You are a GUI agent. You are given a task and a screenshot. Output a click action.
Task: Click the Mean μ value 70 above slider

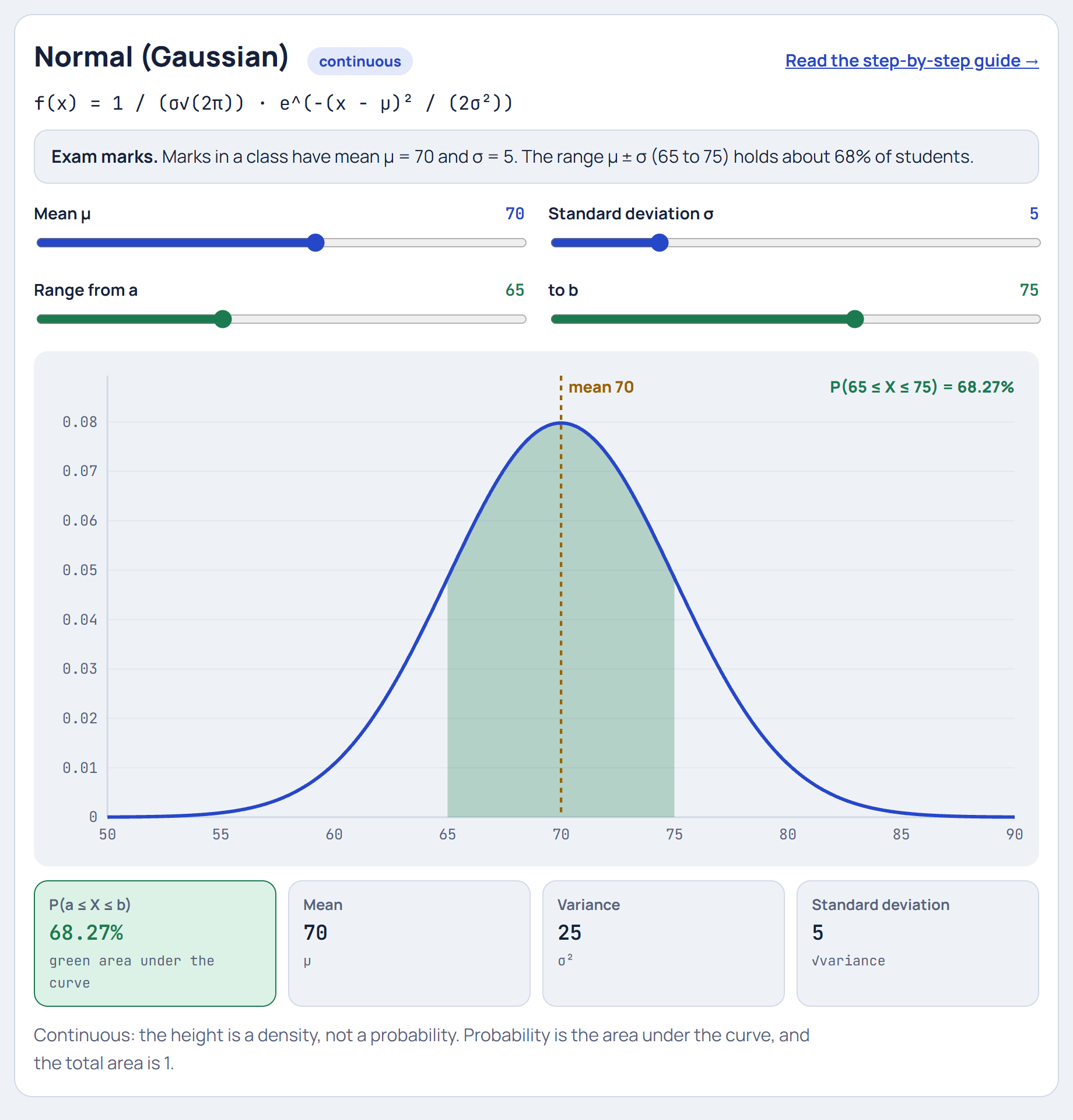point(514,213)
